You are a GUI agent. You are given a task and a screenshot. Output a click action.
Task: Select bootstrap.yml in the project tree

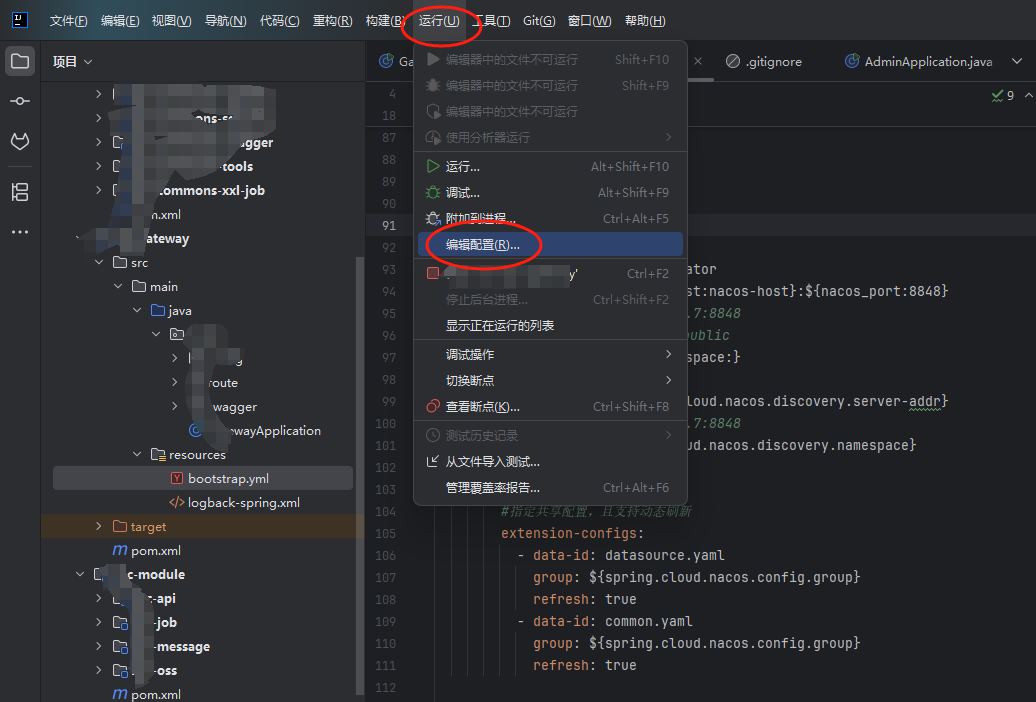click(x=203, y=479)
